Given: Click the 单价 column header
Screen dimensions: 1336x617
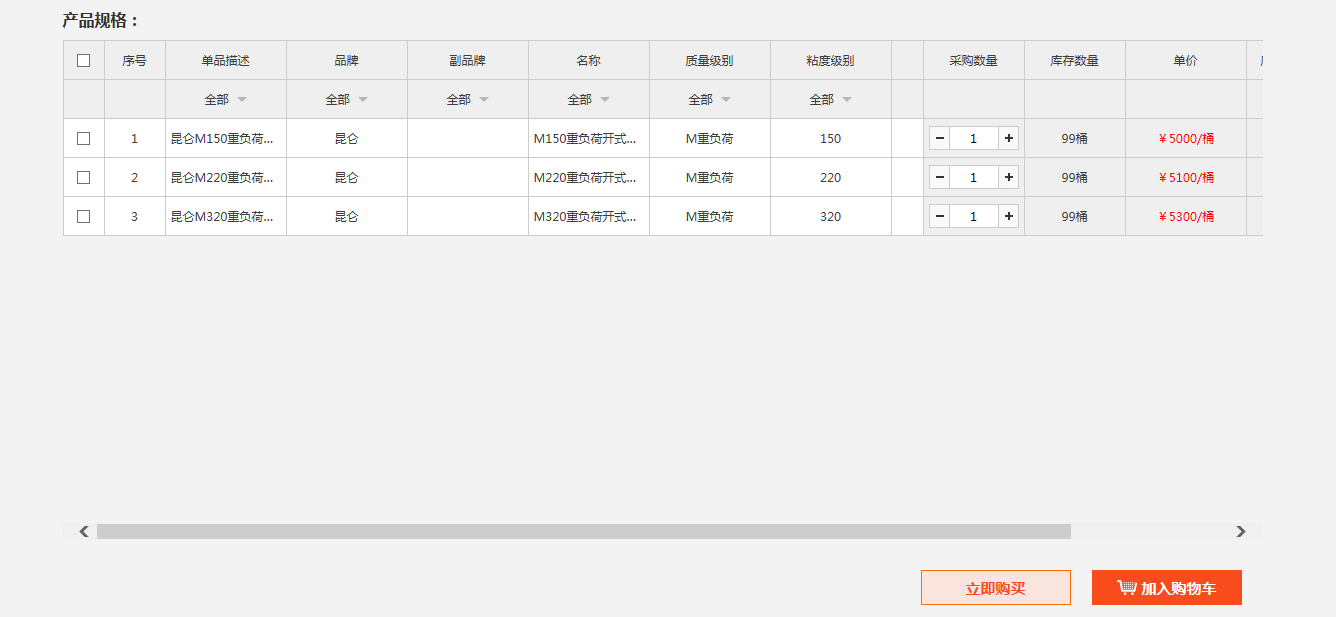Looking at the screenshot, I should 1186,60.
